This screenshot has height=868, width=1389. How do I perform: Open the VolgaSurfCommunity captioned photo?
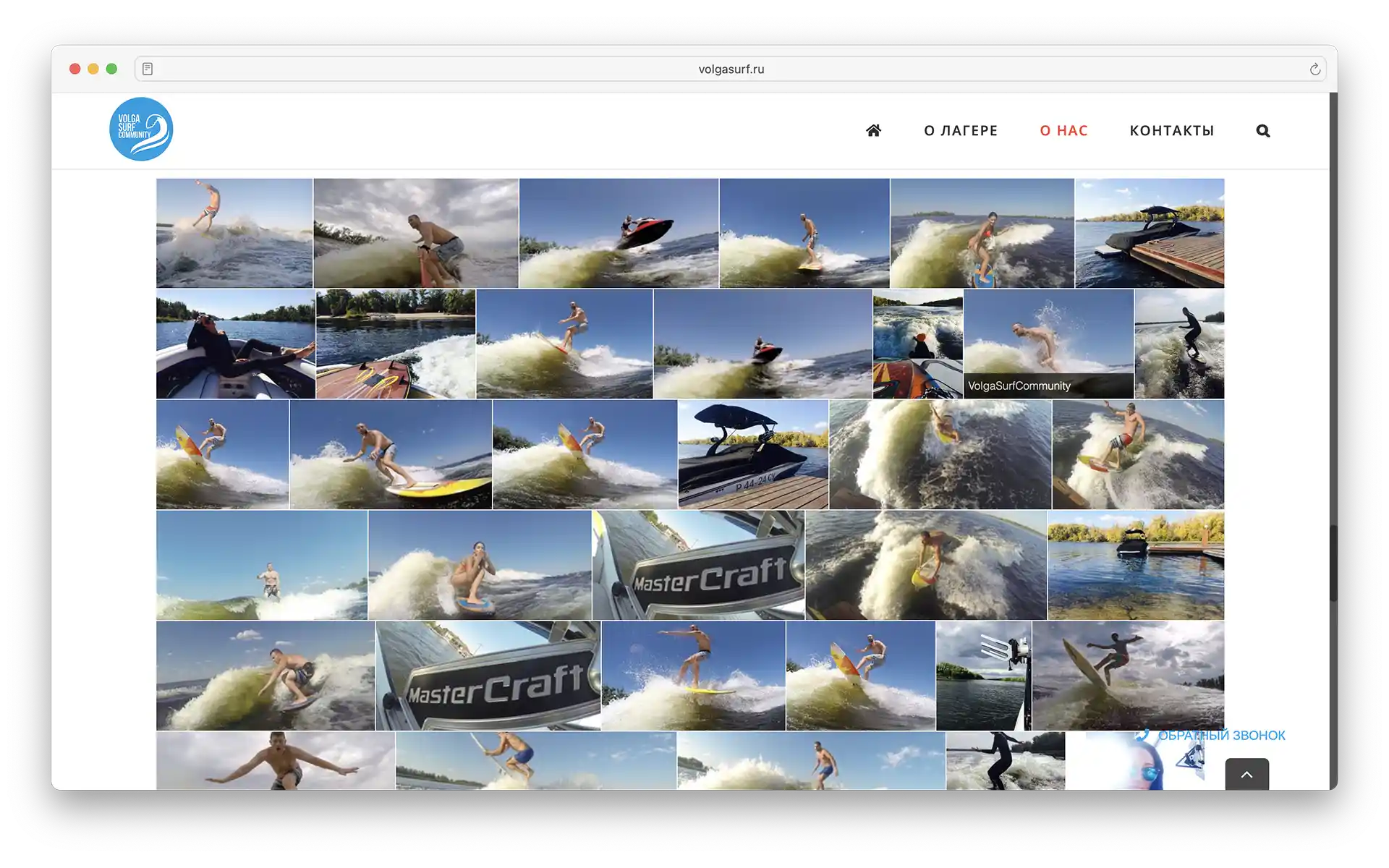(1048, 344)
